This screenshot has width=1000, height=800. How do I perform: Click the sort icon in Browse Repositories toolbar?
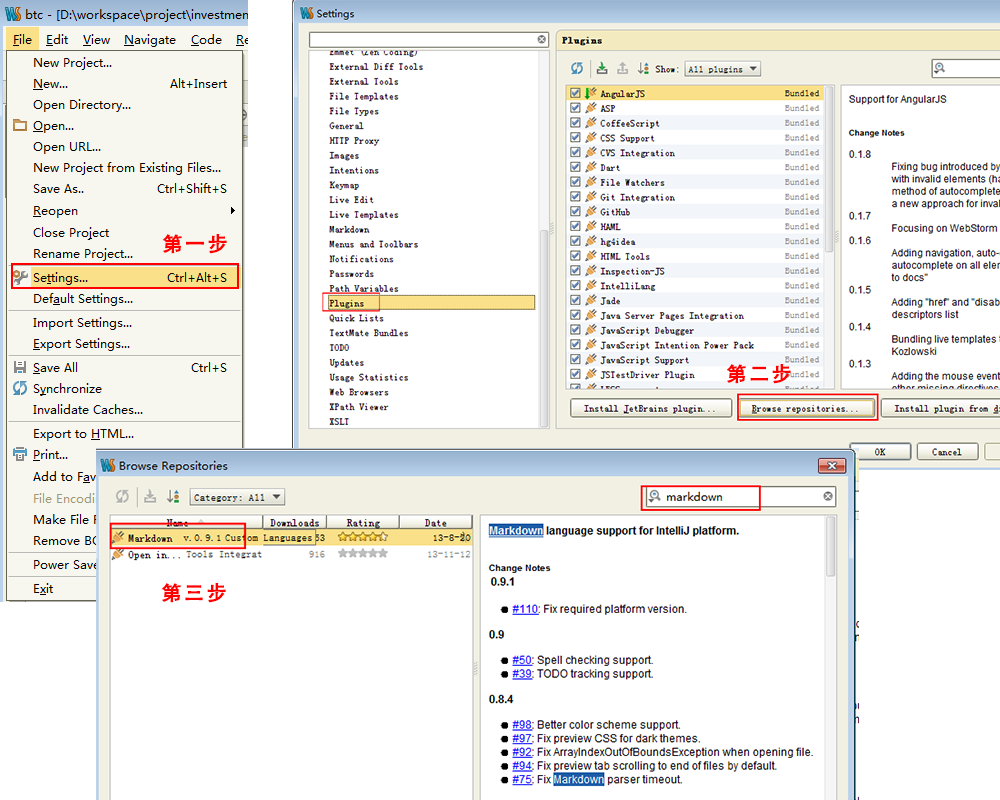click(x=173, y=496)
